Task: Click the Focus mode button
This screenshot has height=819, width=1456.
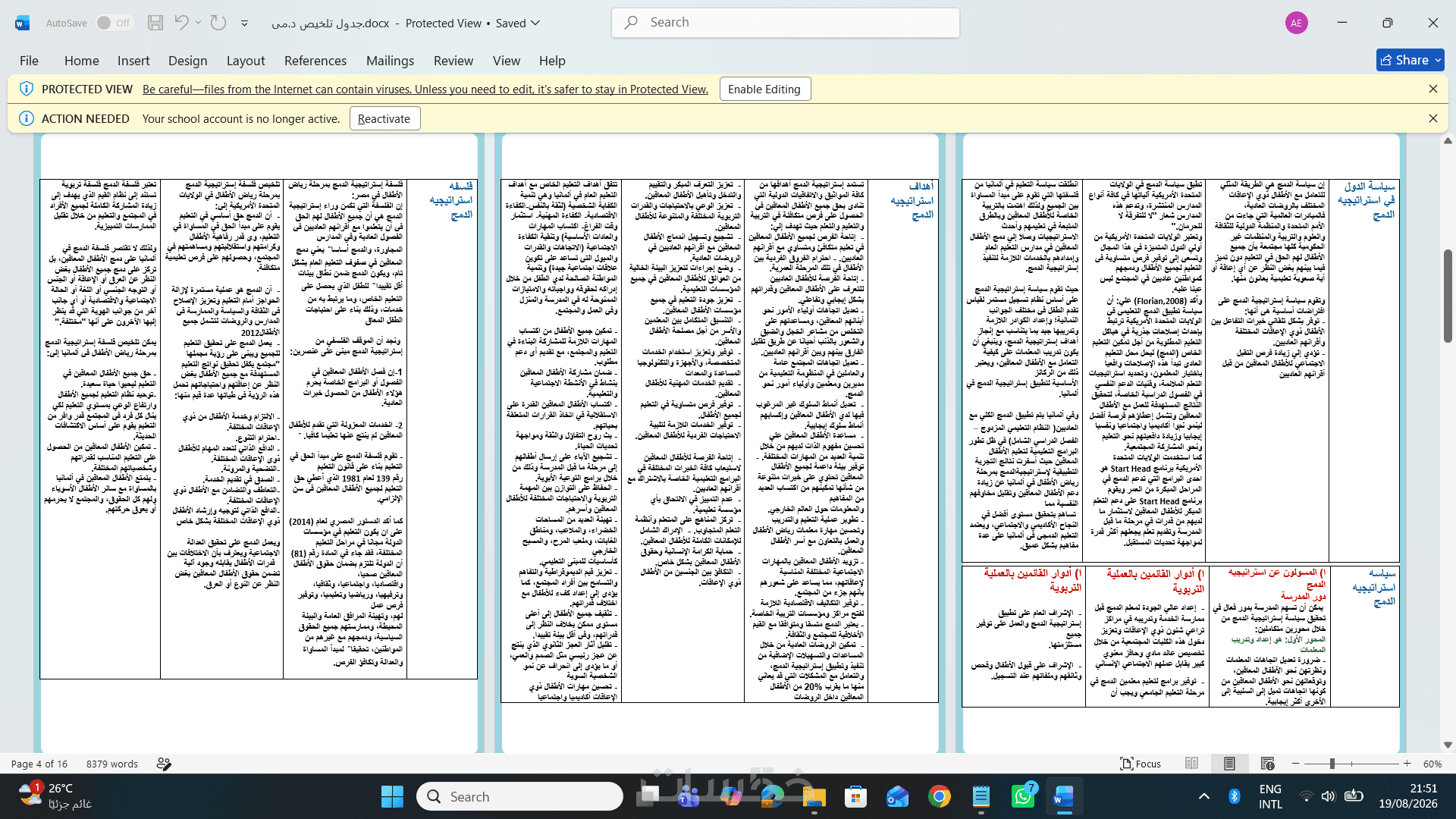Action: coord(1141,764)
